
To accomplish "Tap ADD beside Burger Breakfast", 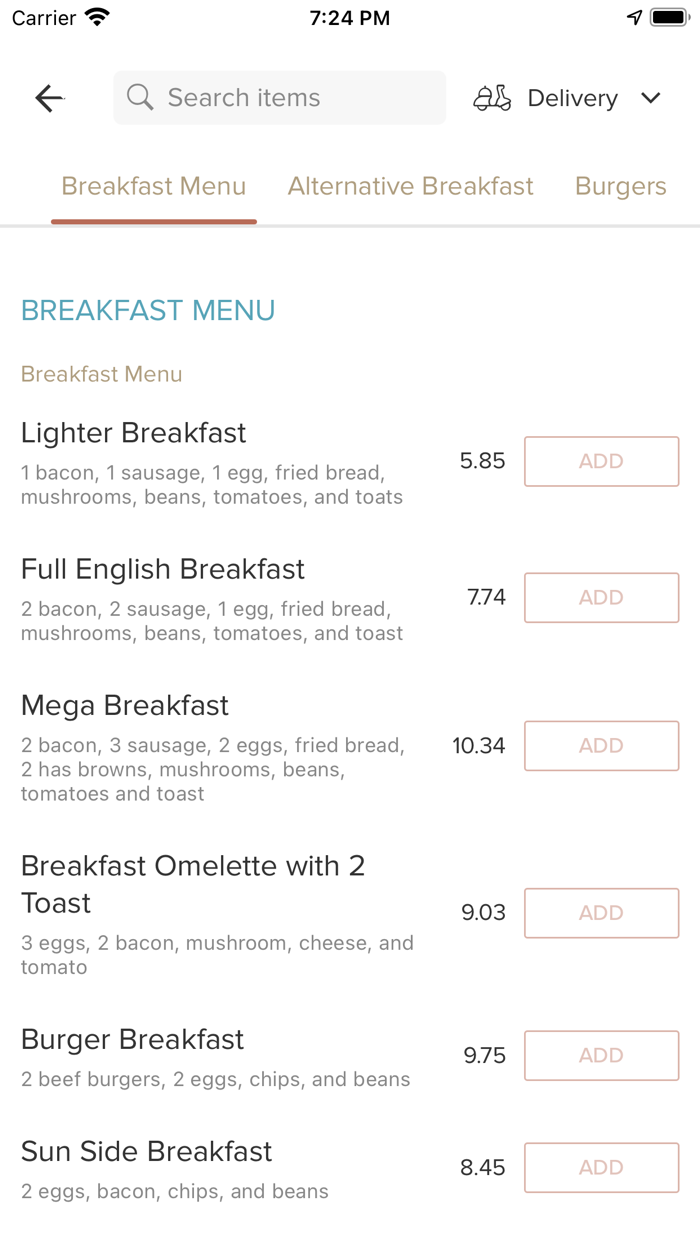I will click(601, 1055).
